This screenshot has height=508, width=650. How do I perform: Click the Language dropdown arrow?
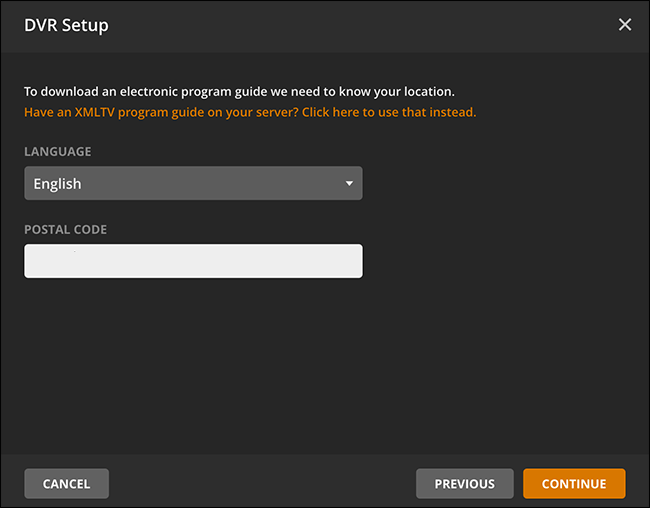coord(349,184)
